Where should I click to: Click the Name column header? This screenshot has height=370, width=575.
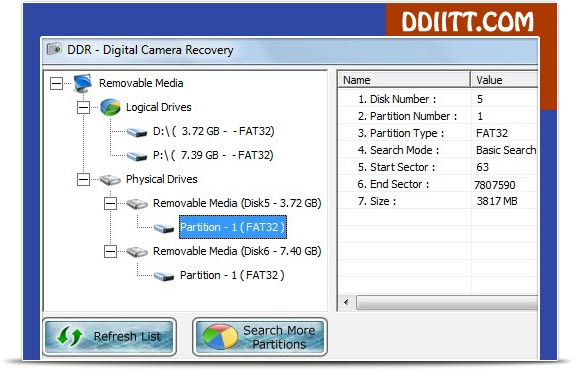point(404,80)
